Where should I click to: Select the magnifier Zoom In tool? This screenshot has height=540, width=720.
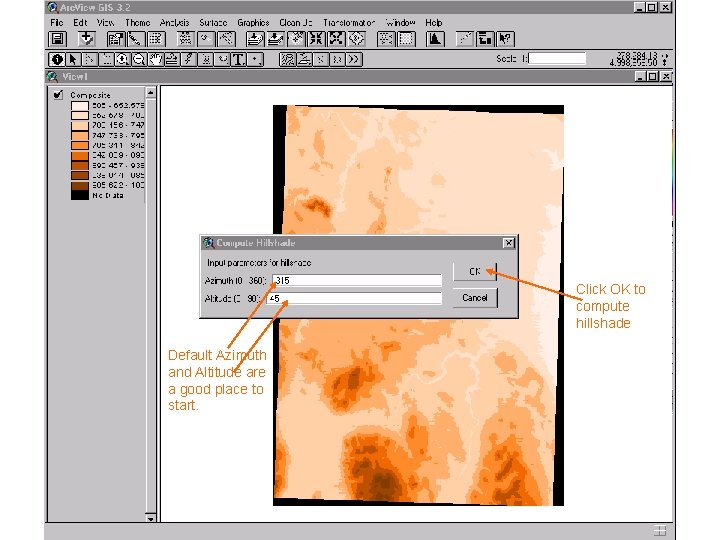click(x=122, y=59)
